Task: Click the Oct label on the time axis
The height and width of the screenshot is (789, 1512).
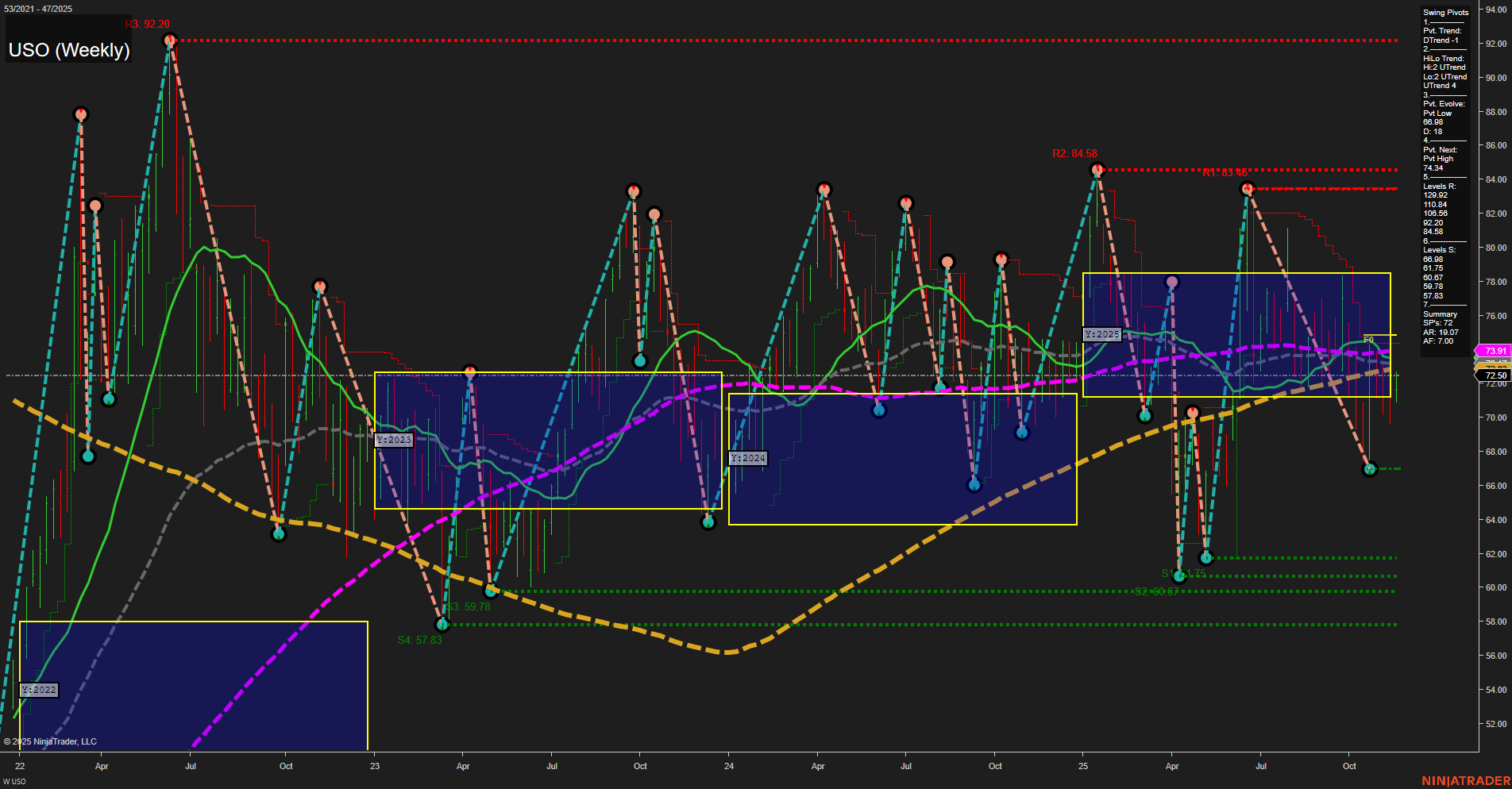Action: 285,766
